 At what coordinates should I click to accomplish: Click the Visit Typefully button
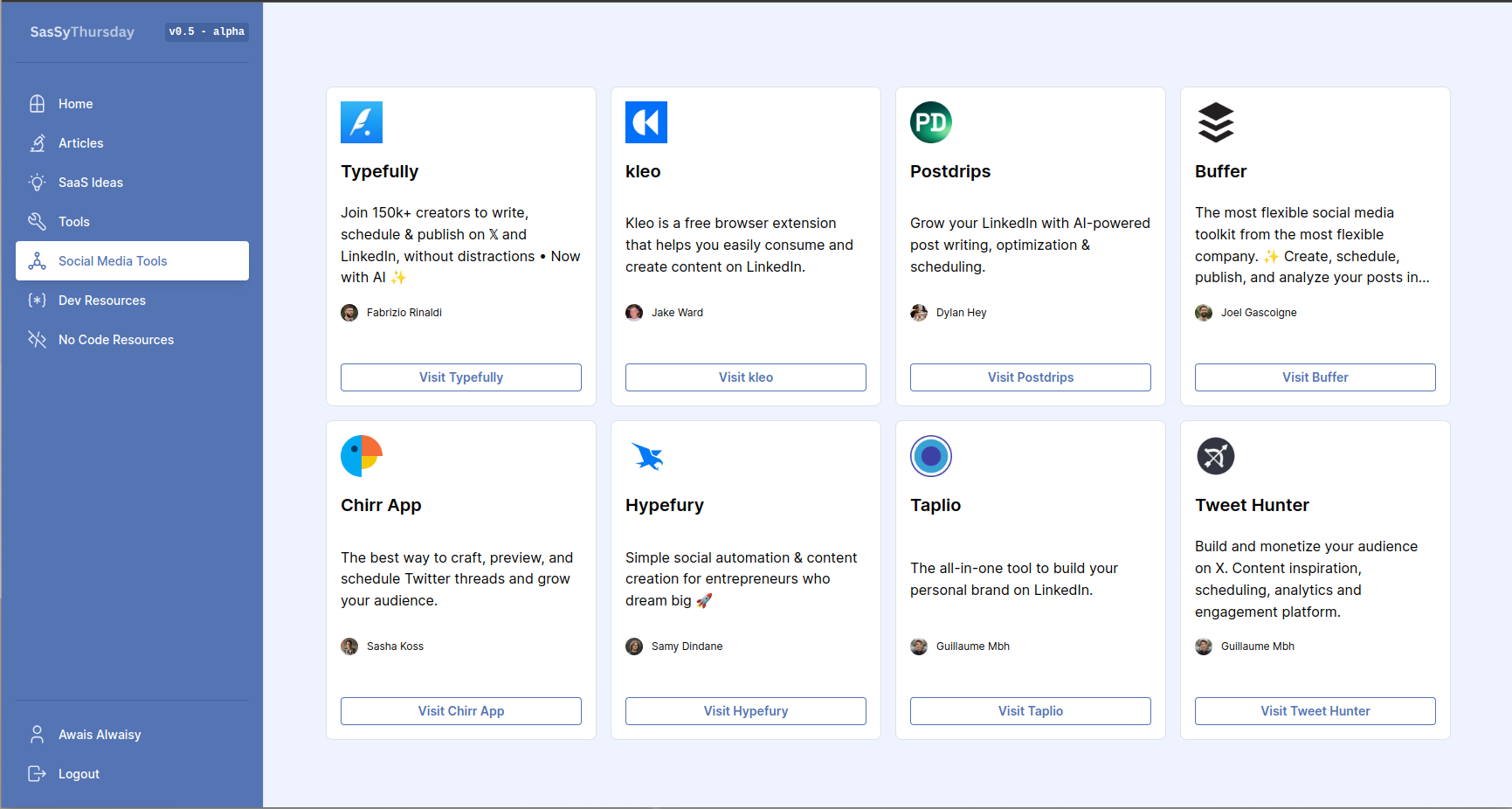tap(461, 377)
